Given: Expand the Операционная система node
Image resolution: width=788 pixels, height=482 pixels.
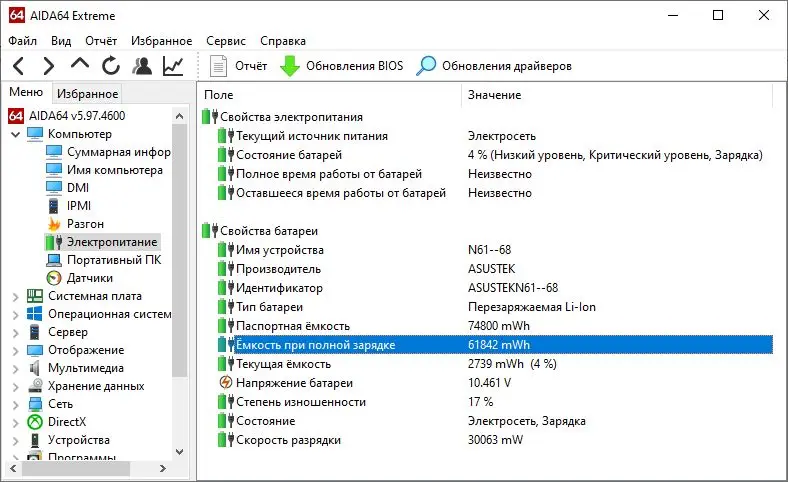Looking at the screenshot, I should [16, 315].
